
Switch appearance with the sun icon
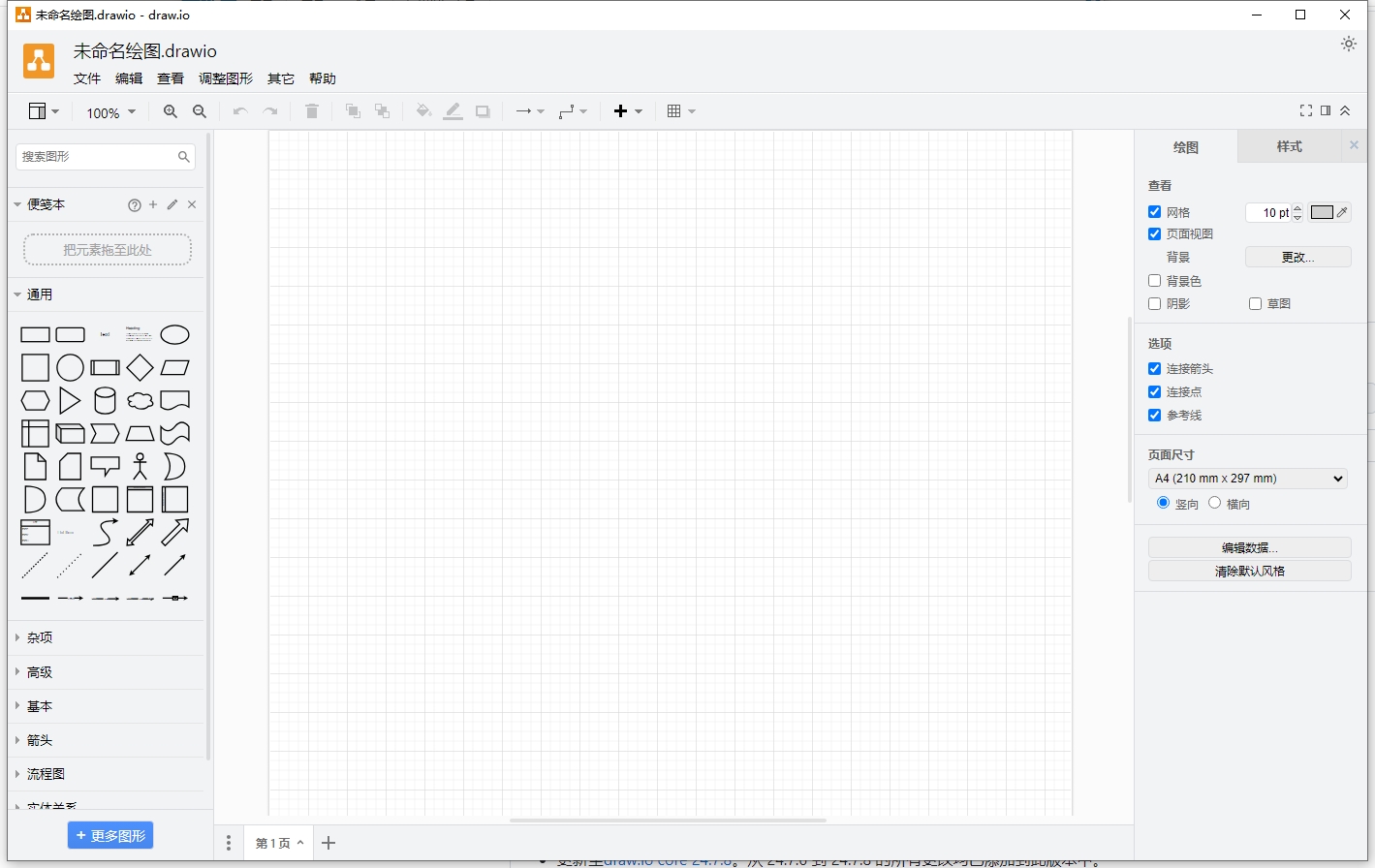click(x=1349, y=44)
